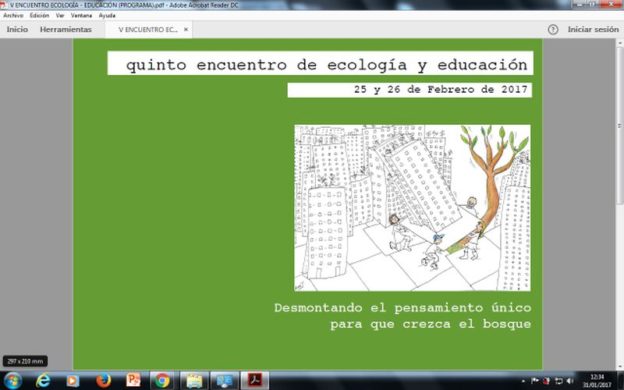Open the file explorer folder taskbar icon

pyautogui.click(x=194, y=380)
